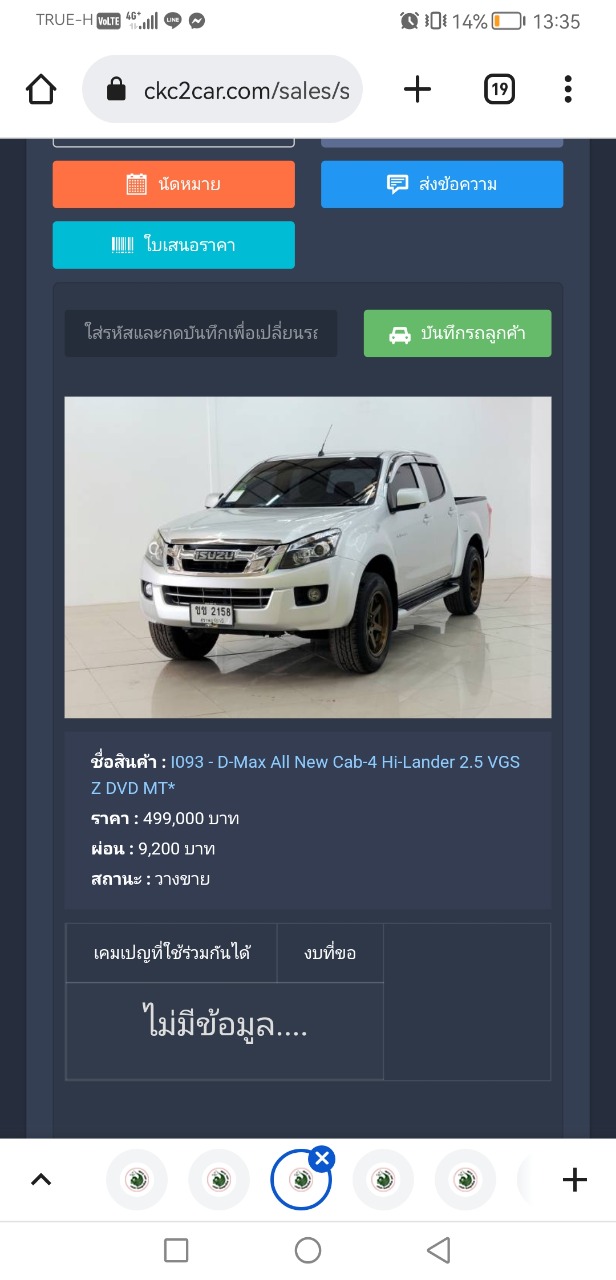Screen dimensions: 616x1280
Task: Expand the bottom tab strip with up chevron
Action: pos(40,1180)
